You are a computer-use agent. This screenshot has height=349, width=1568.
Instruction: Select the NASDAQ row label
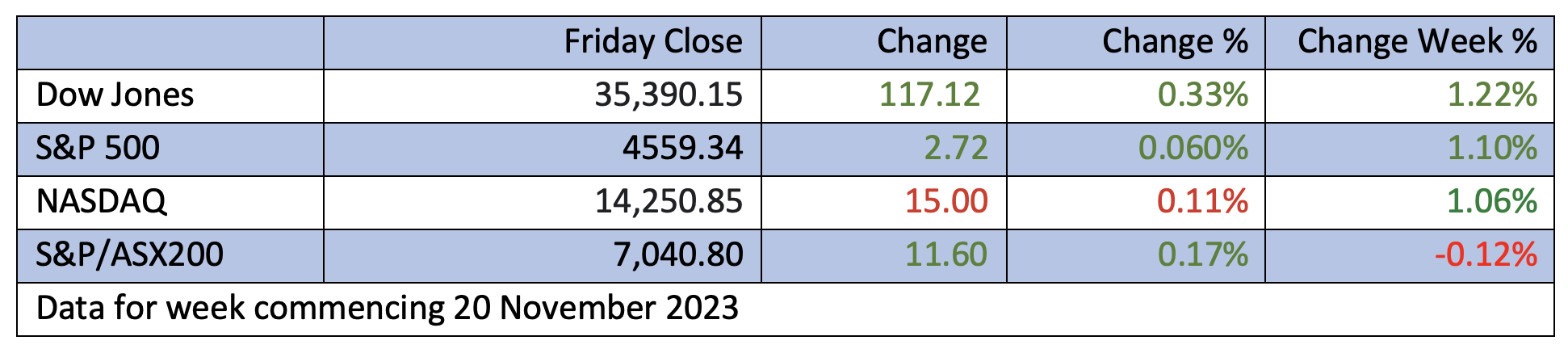click(102, 202)
